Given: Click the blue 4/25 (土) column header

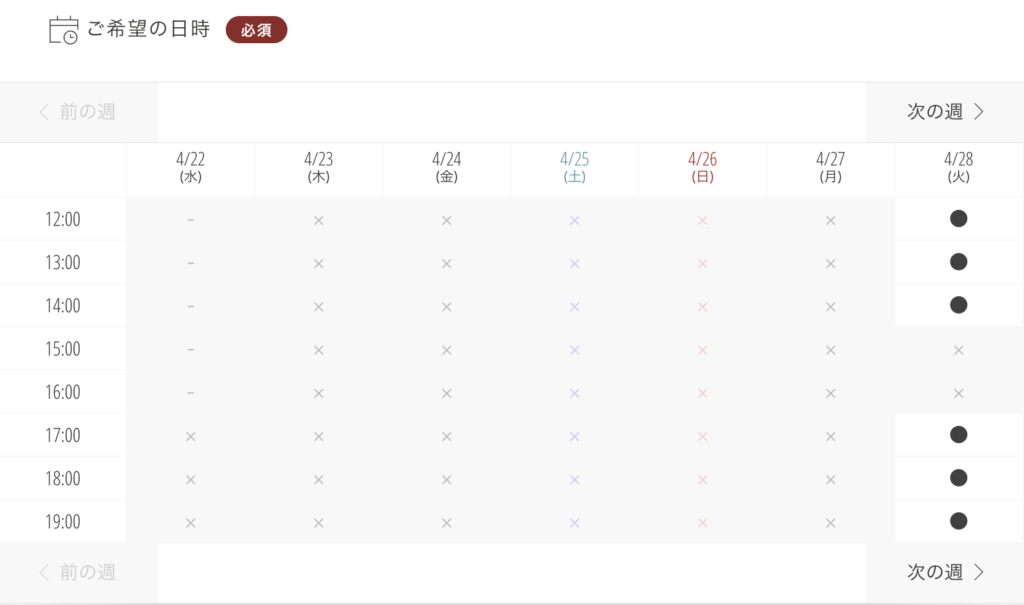Looking at the screenshot, I should click(574, 167).
